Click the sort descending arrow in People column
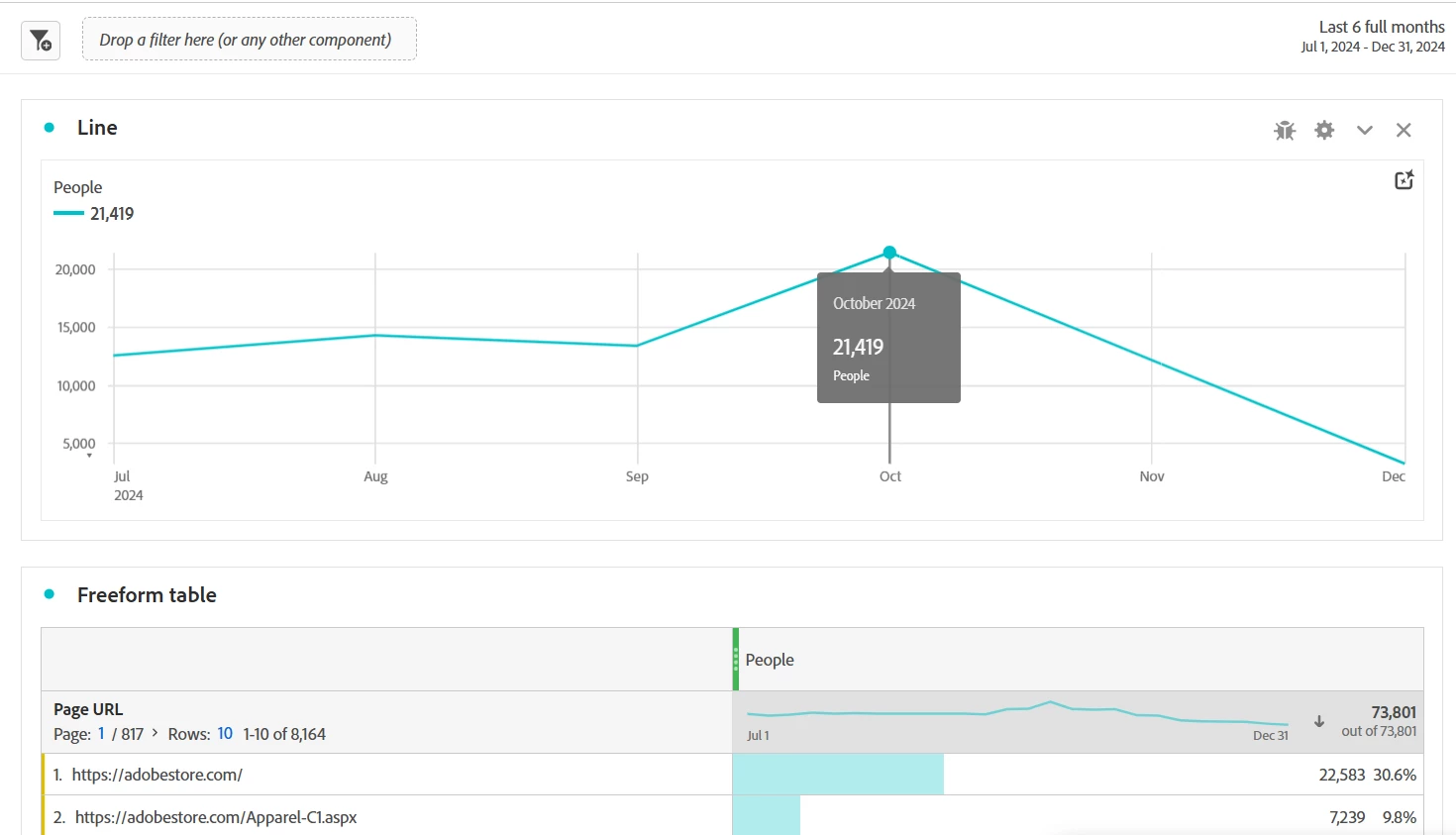Screen dimensions: 1456x835 [x=1319, y=721]
